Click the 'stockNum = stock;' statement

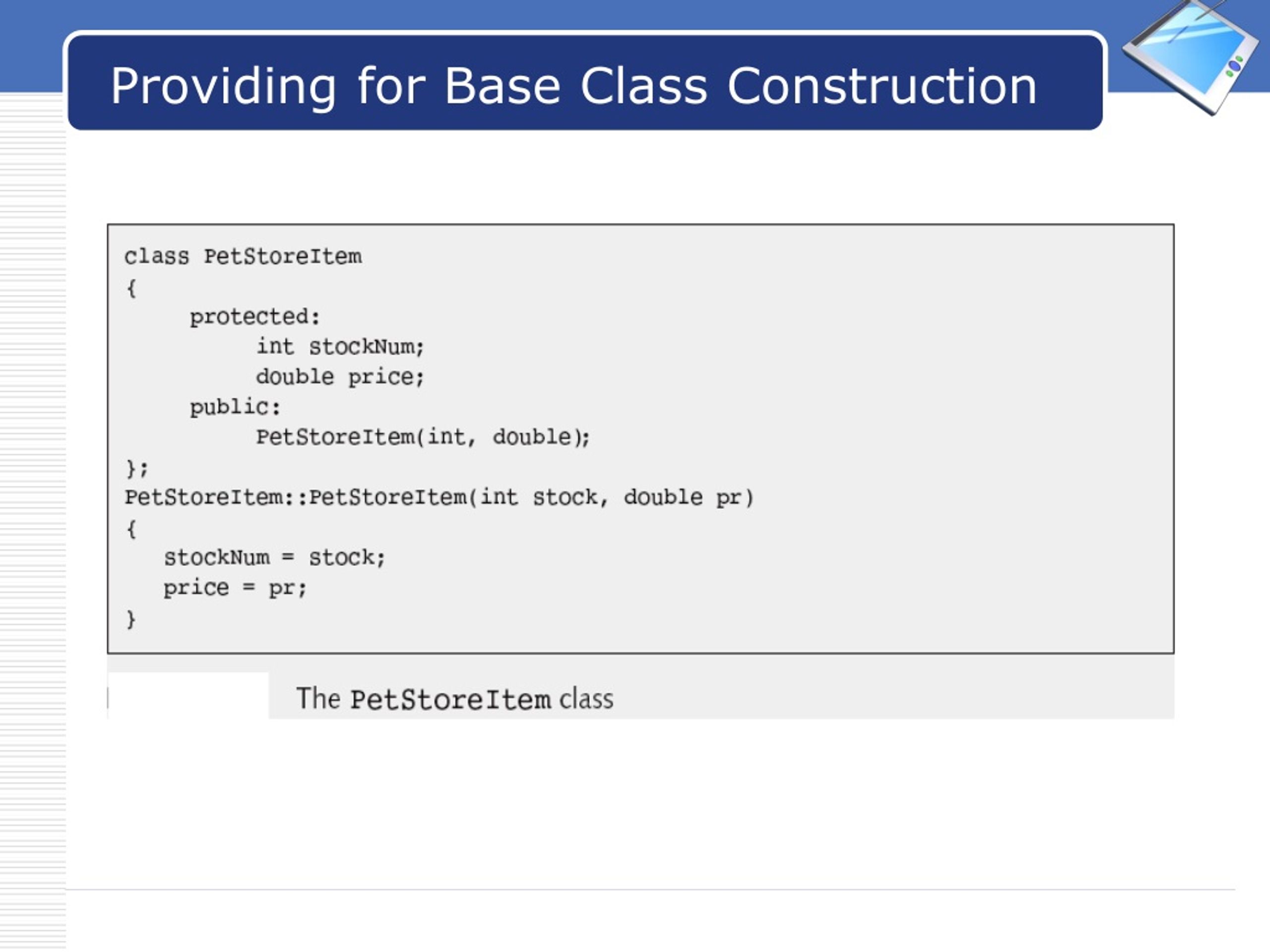274,558
